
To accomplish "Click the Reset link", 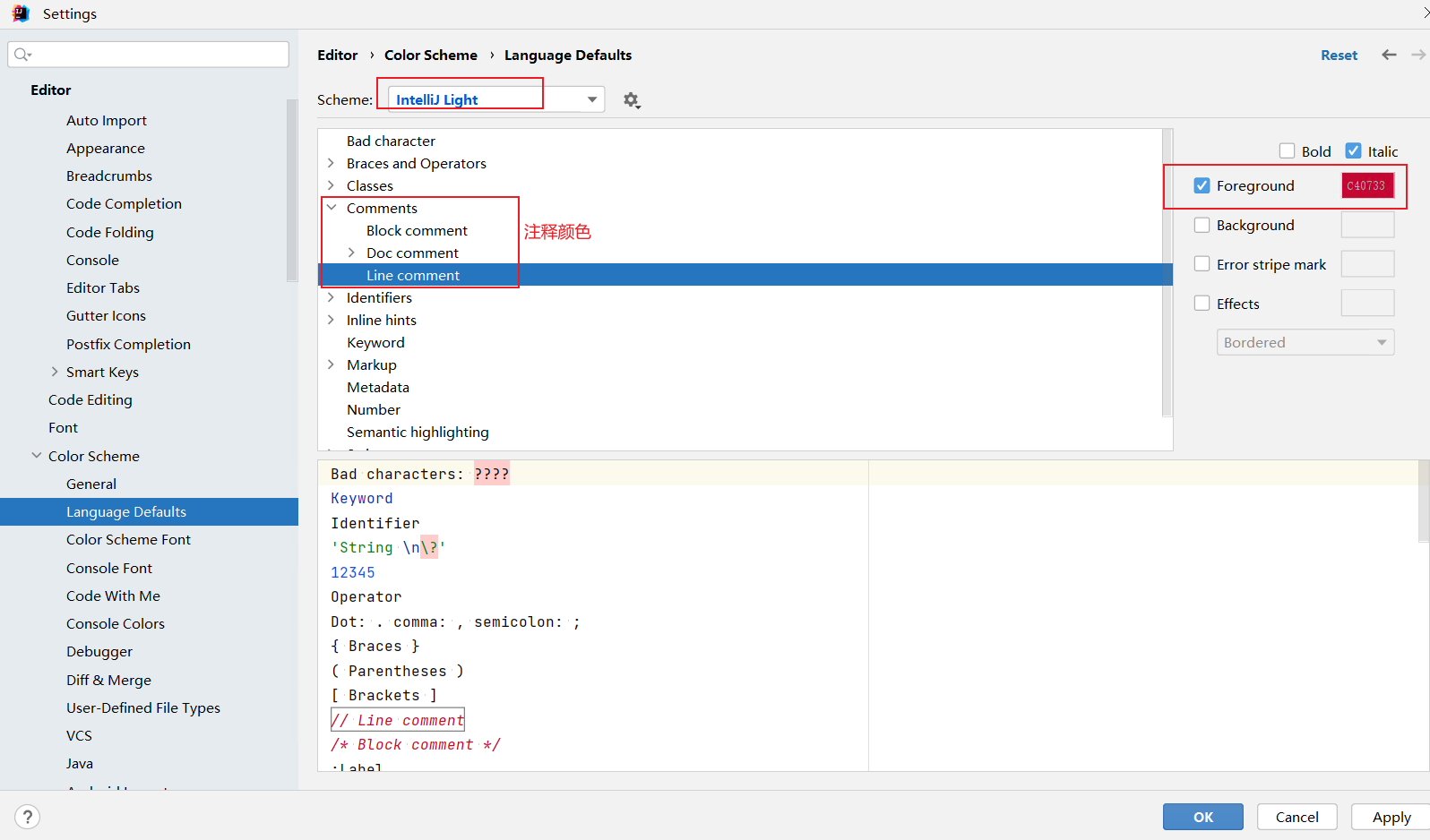I will pyautogui.click(x=1339, y=56).
